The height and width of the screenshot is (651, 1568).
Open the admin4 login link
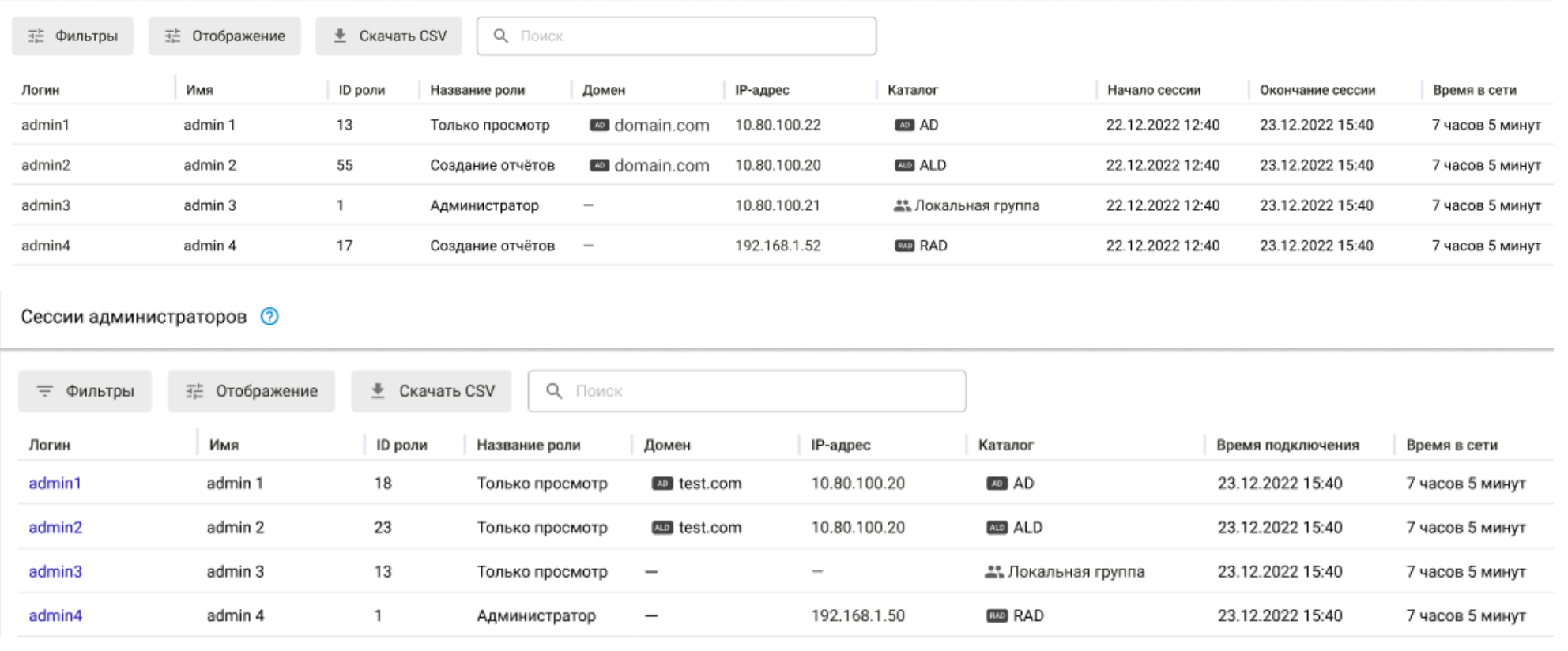pyautogui.click(x=55, y=615)
